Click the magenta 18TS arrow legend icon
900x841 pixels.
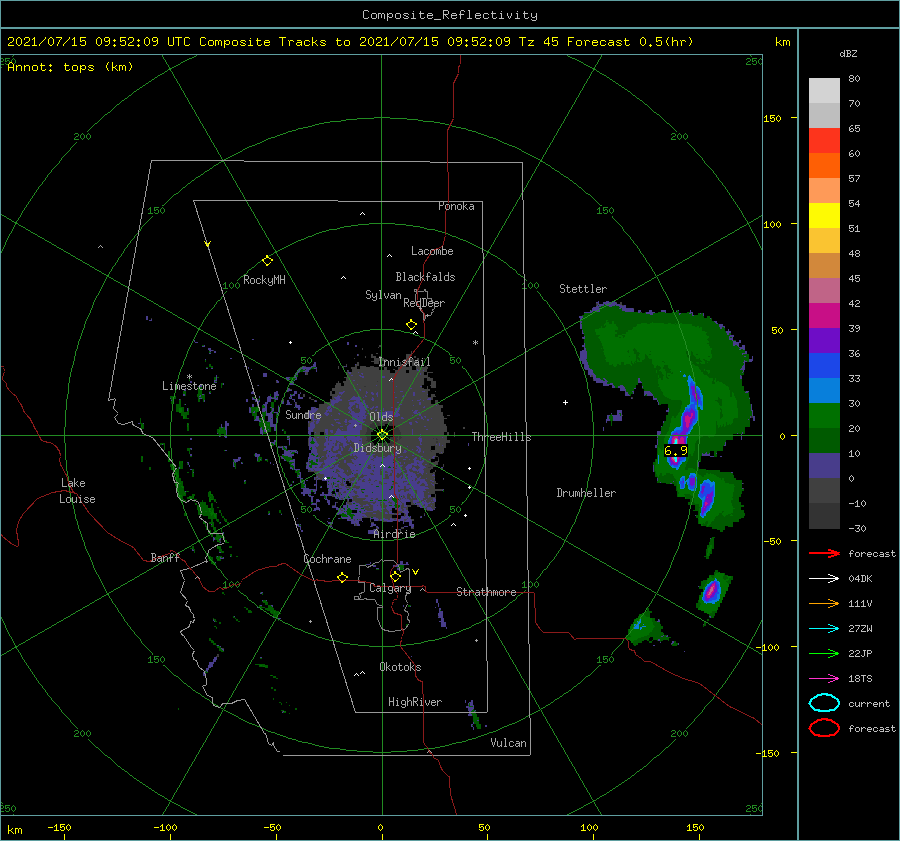click(x=824, y=679)
